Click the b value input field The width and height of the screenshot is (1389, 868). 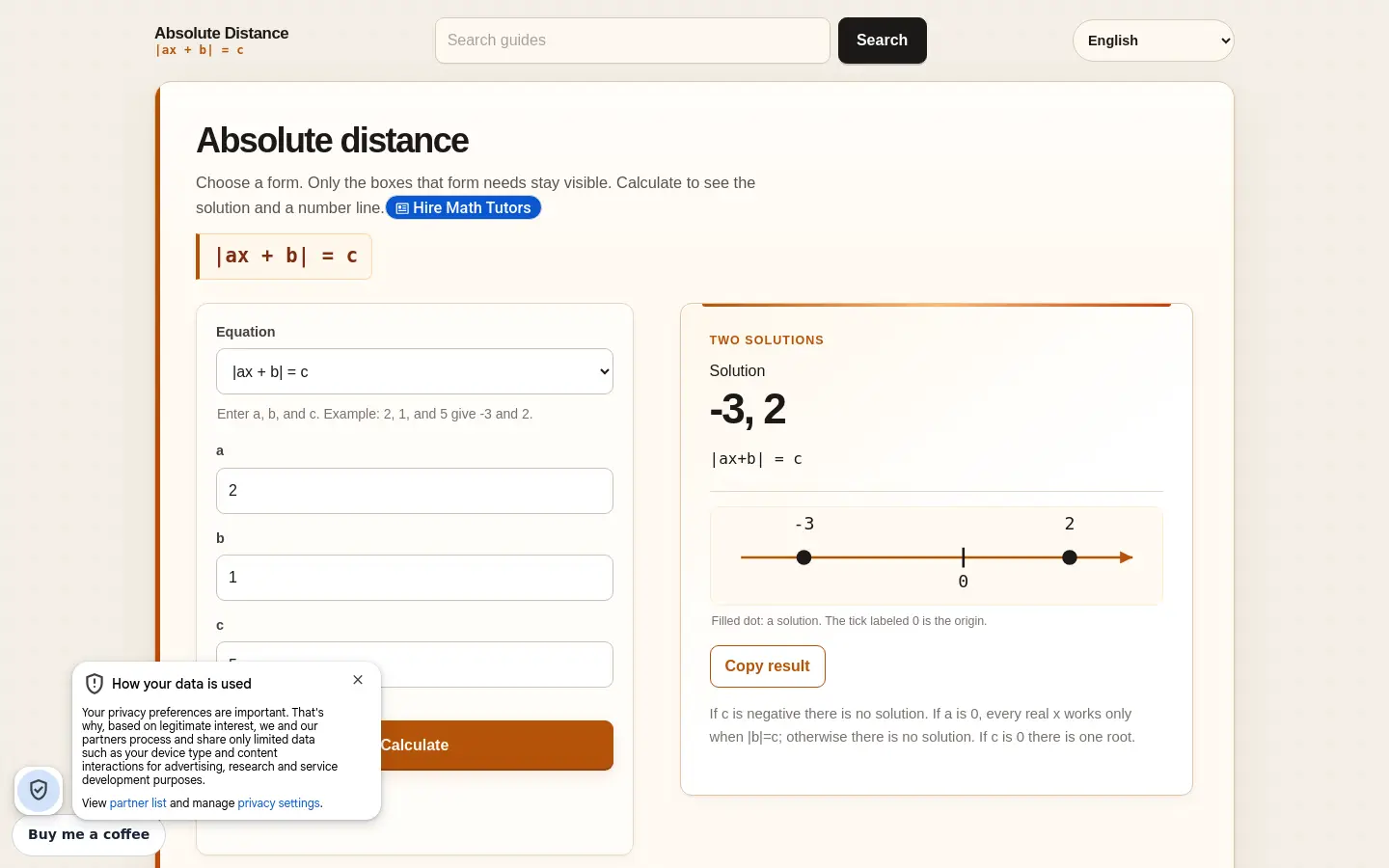pyautogui.click(x=415, y=578)
